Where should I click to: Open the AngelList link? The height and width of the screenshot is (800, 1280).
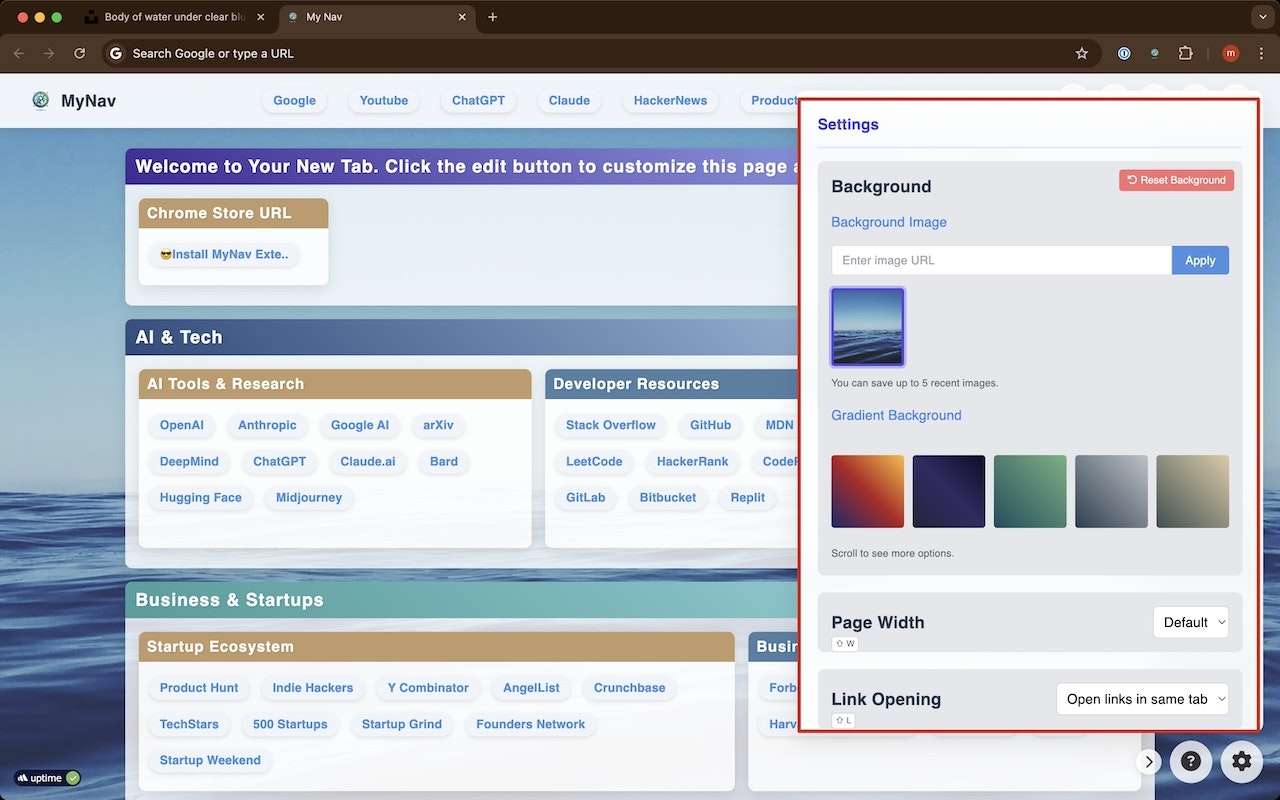pyautogui.click(x=532, y=688)
